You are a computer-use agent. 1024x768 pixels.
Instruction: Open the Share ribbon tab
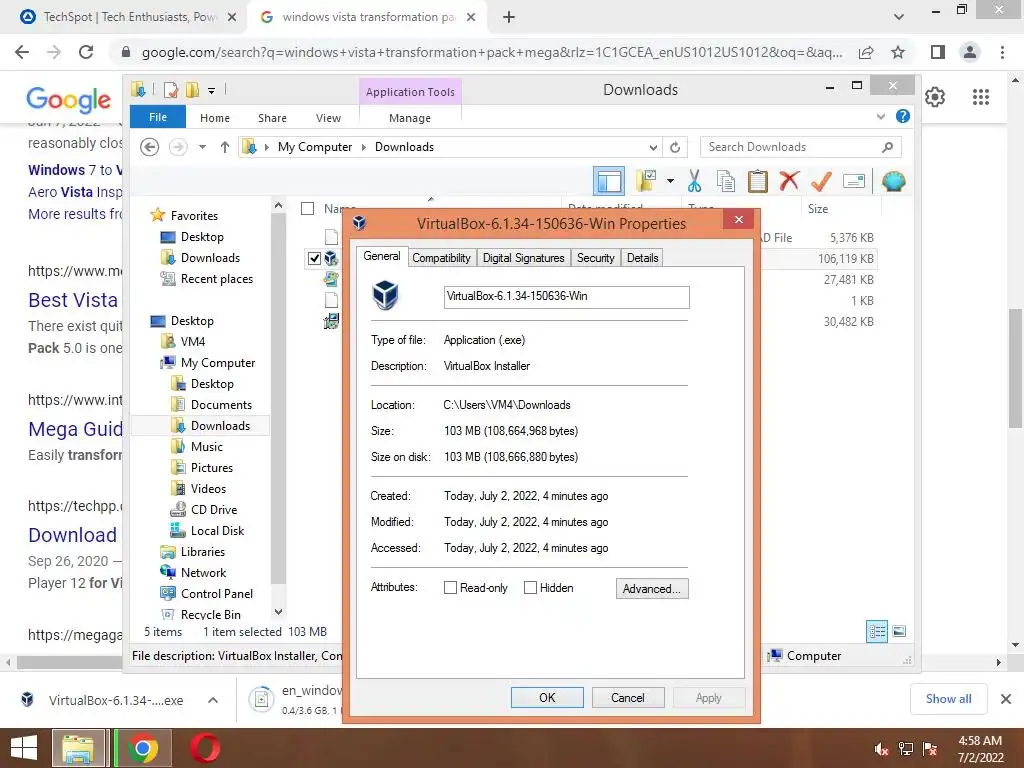click(x=272, y=118)
